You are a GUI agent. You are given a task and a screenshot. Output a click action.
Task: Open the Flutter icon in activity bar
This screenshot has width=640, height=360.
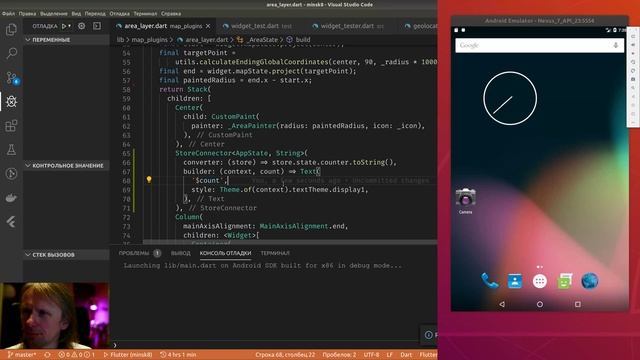pos(11,222)
